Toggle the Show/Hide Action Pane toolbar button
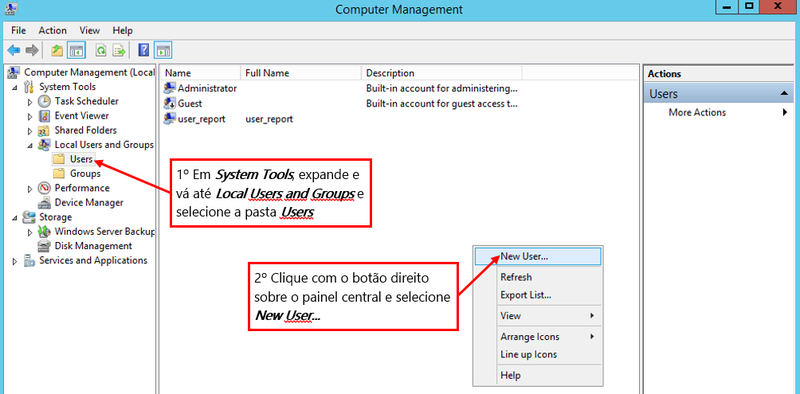Image resolution: width=800 pixels, height=394 pixels. click(x=163, y=50)
